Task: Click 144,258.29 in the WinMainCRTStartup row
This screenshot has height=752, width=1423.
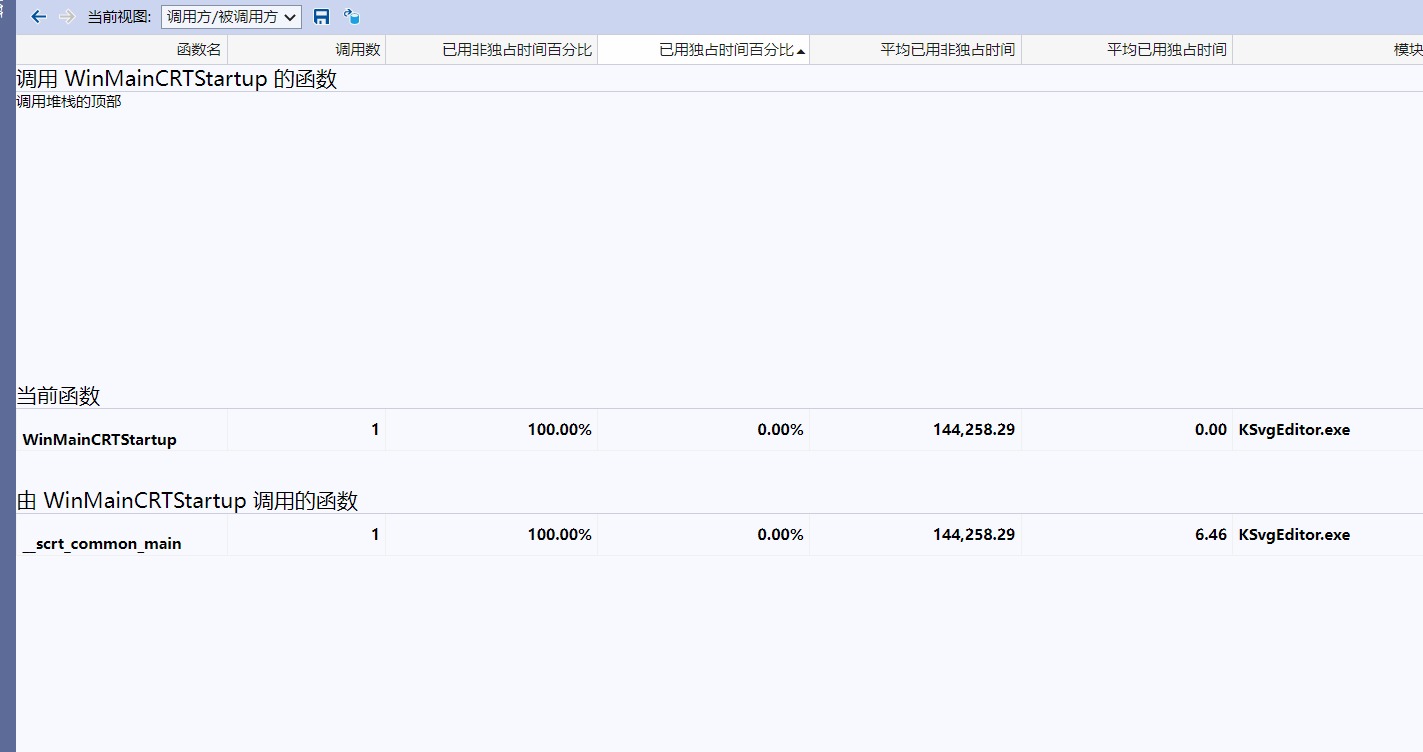Action: (x=974, y=430)
